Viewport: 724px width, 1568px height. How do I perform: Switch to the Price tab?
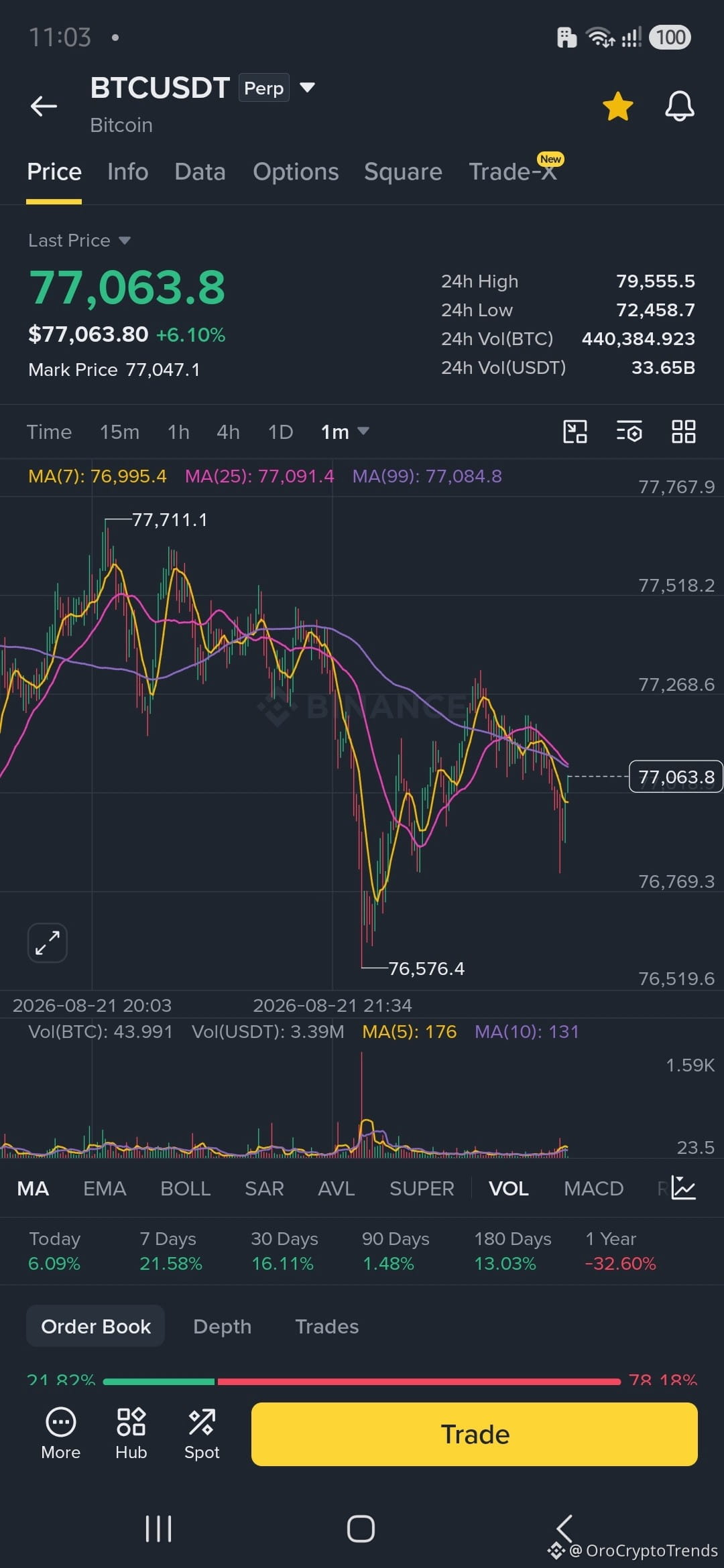tap(54, 172)
